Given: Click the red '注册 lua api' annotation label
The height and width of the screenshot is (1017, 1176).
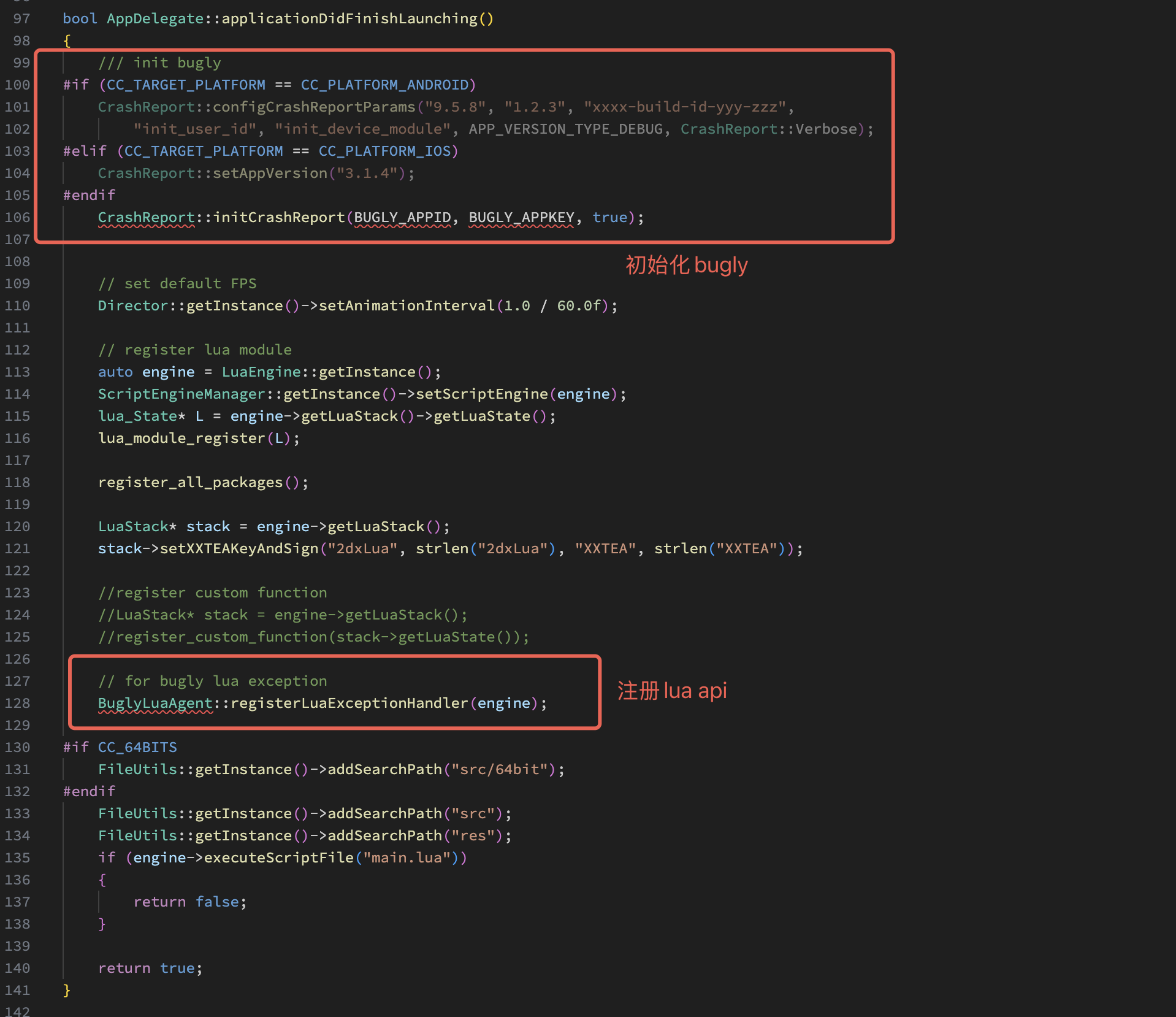Looking at the screenshot, I should 672,691.
